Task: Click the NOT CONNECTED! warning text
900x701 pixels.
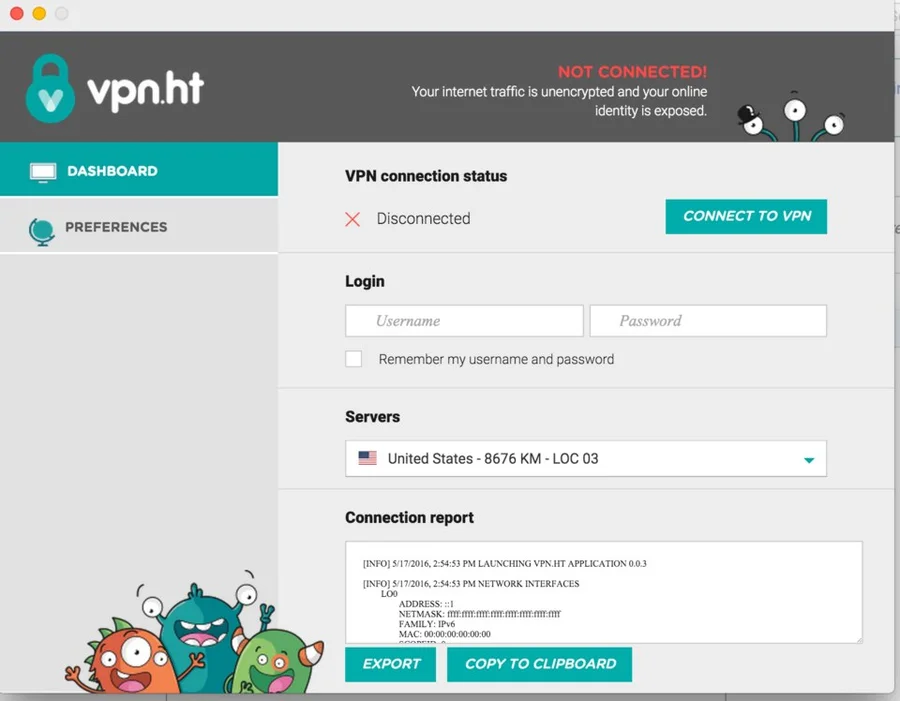Action: click(633, 72)
